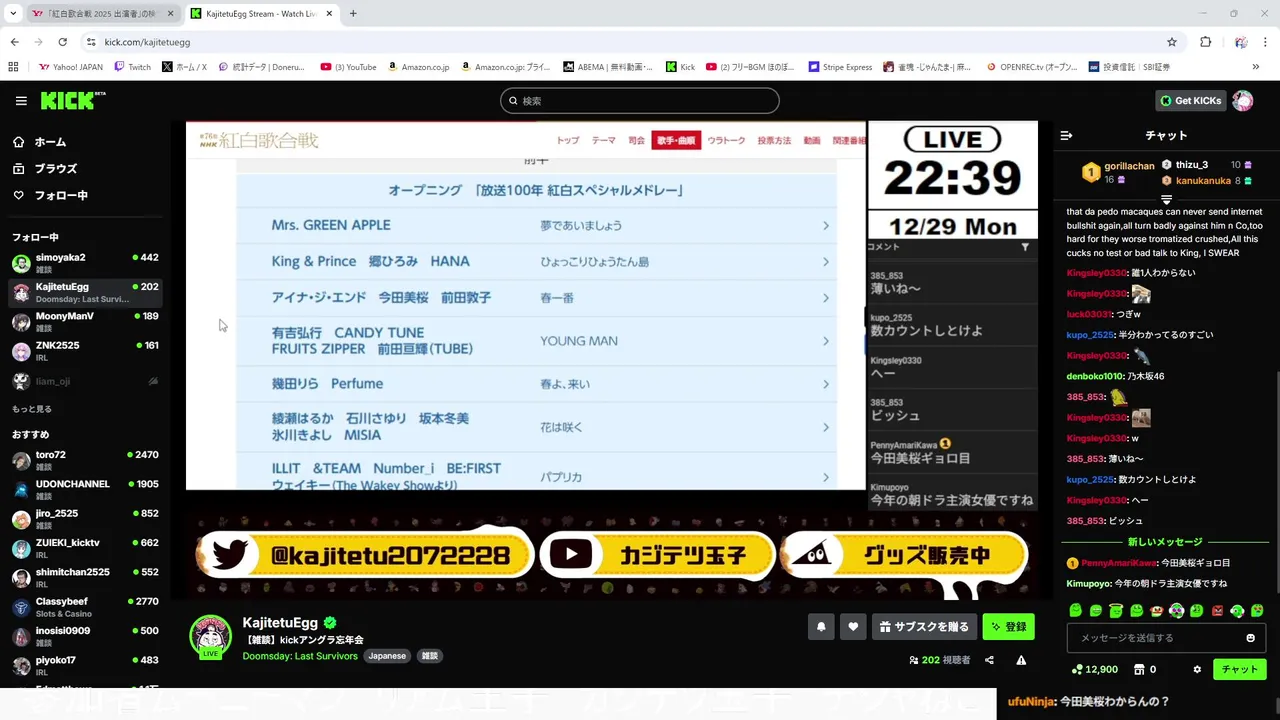The image size is (1280, 720).
Task: Click the グッズ販売中 merchandise banner
Action: pyautogui.click(x=904, y=555)
